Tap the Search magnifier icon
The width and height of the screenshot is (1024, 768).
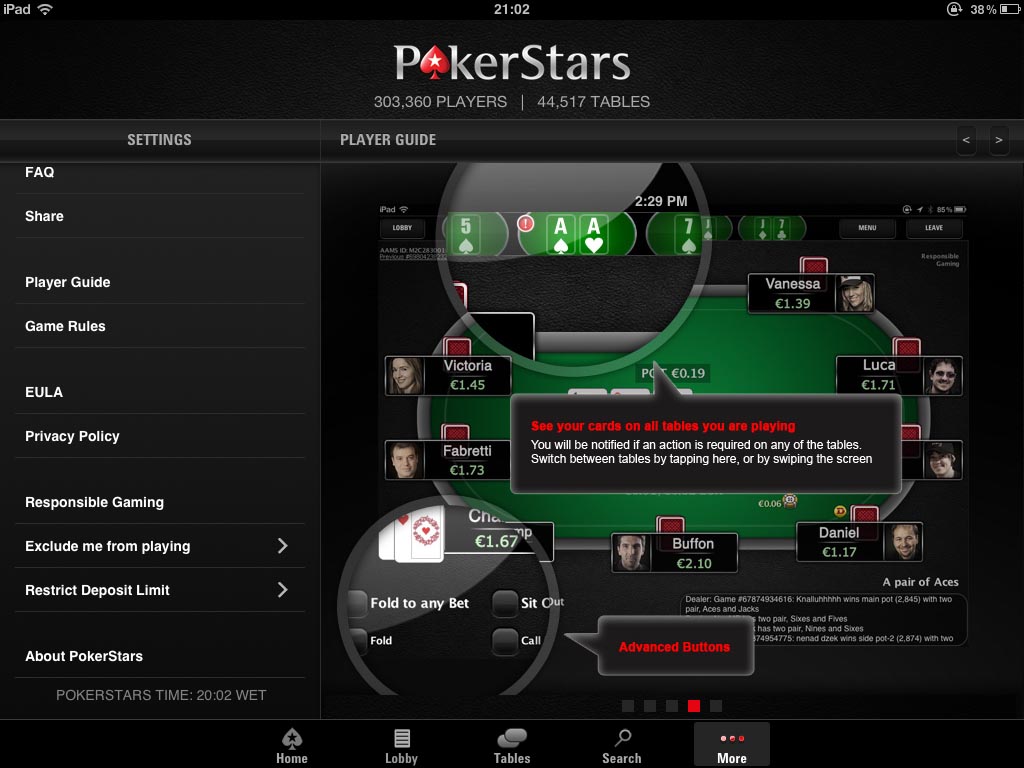[x=622, y=739]
